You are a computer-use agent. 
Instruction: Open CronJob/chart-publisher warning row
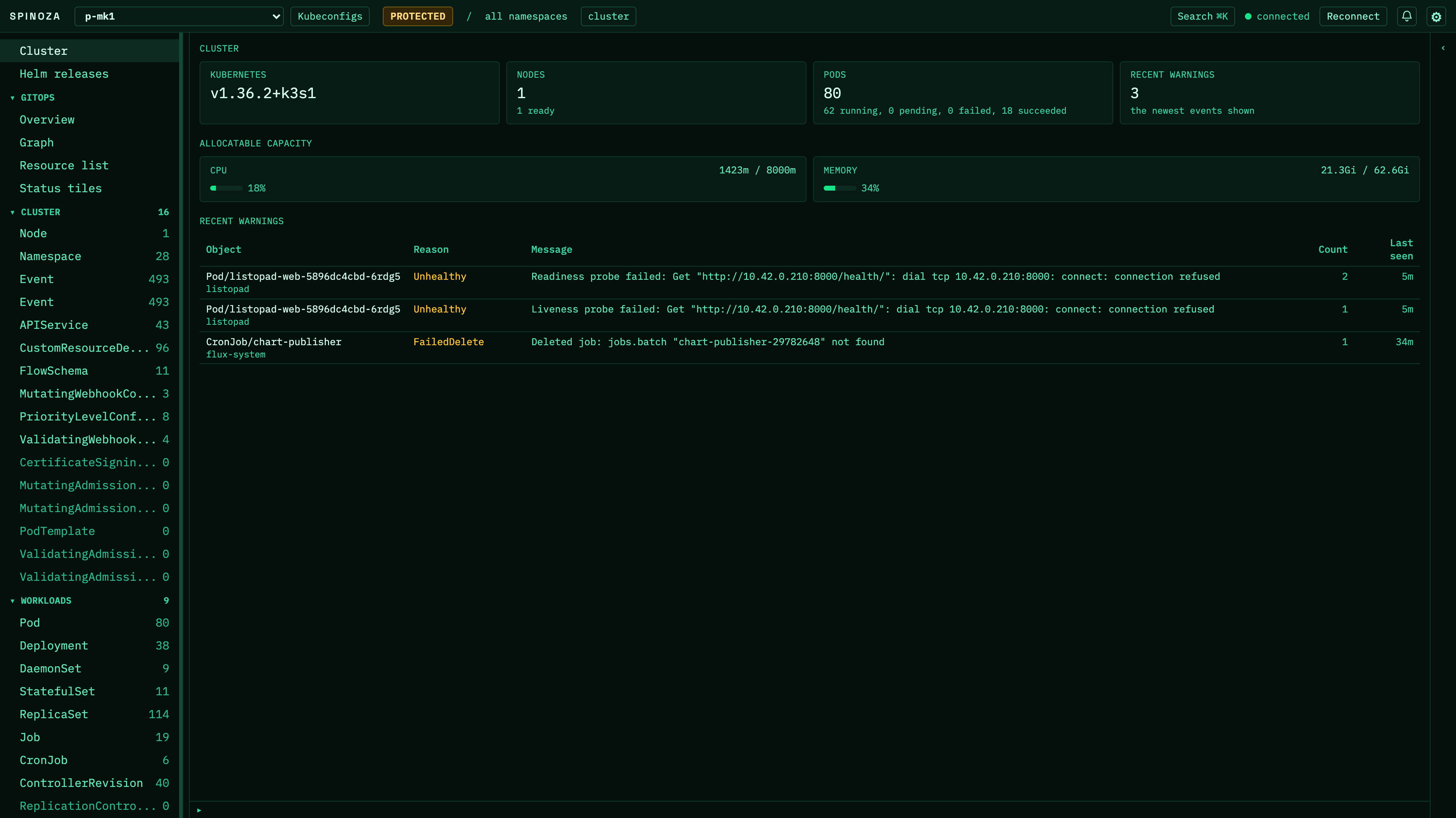coord(809,348)
